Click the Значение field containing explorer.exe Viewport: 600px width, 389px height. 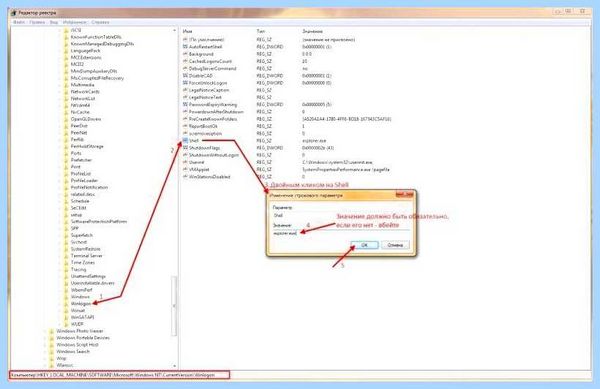(341, 233)
